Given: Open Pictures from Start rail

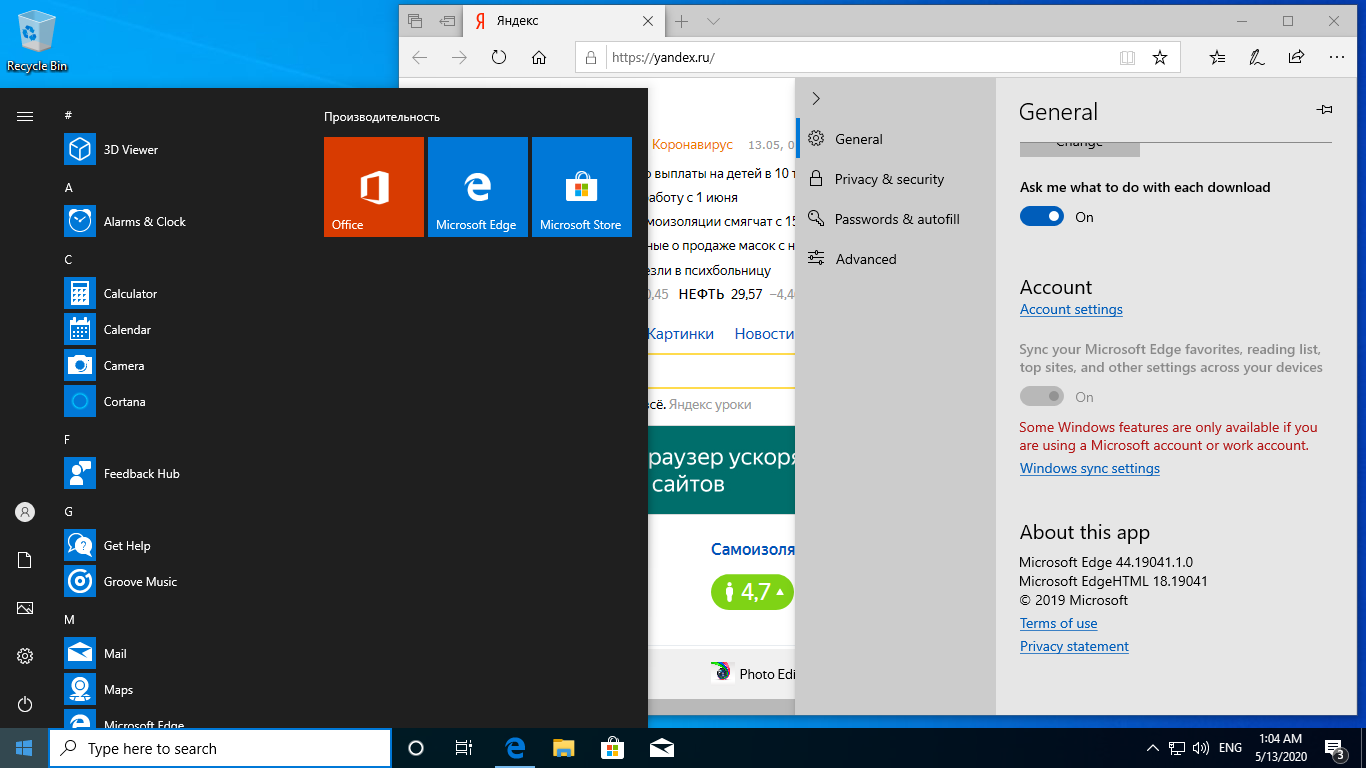Looking at the screenshot, I should pyautogui.click(x=25, y=608).
